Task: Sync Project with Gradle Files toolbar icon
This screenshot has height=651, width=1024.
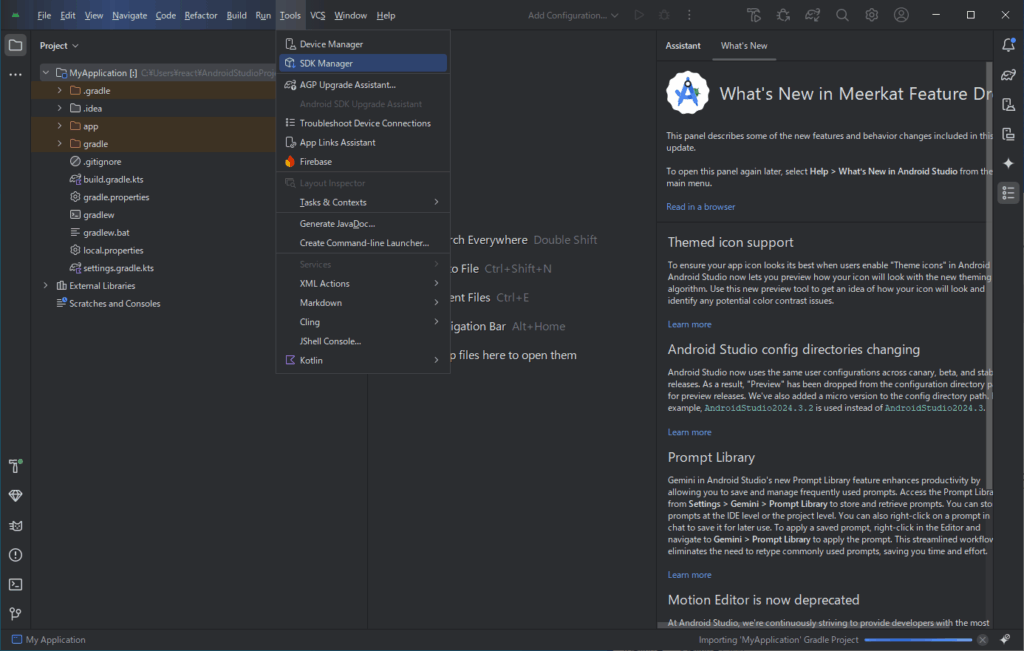Action: [x=812, y=15]
